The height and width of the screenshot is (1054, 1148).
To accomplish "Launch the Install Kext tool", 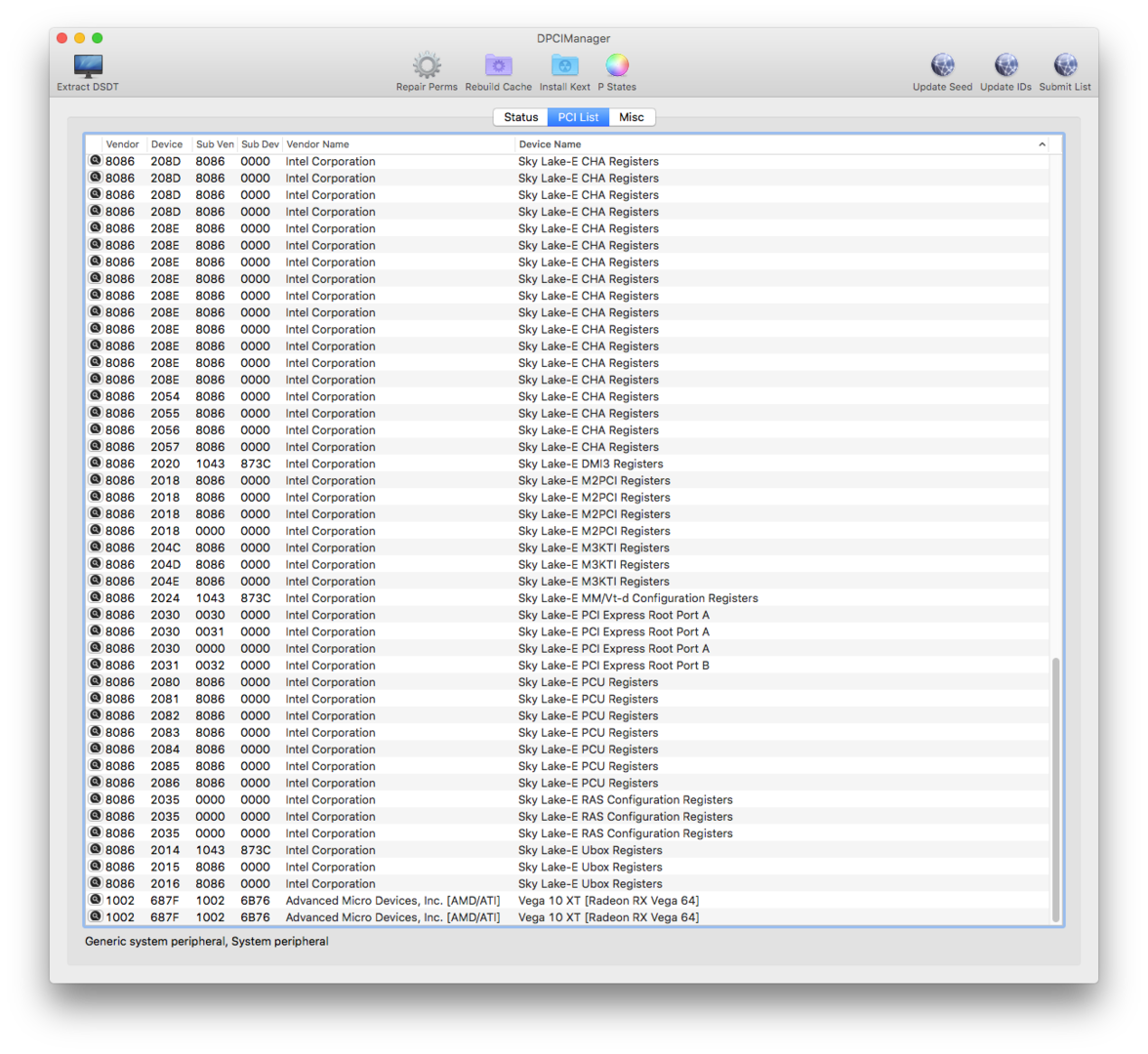I will tap(564, 66).
